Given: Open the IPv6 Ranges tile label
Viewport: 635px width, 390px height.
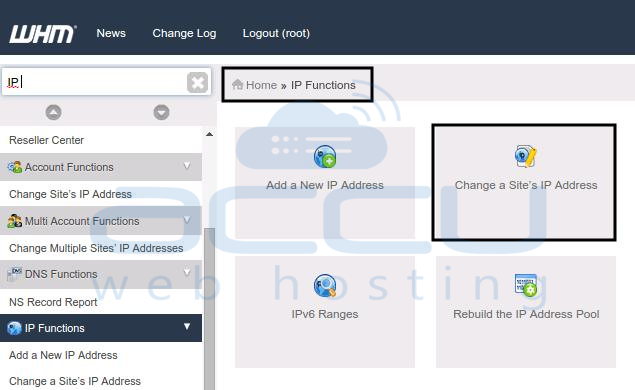Looking at the screenshot, I should [x=325, y=314].
